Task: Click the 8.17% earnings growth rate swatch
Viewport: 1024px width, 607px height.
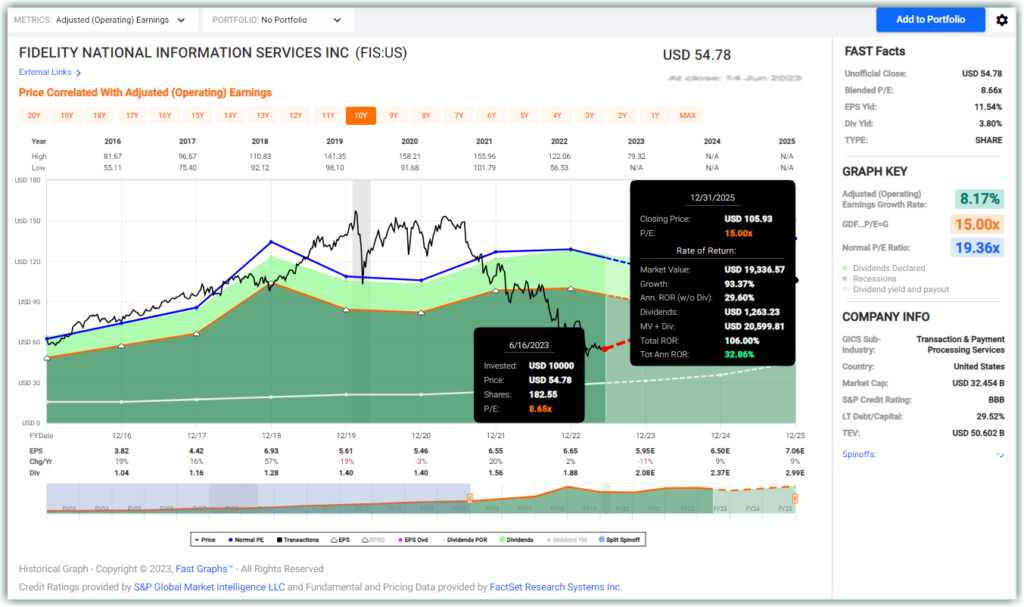Action: 979,199
